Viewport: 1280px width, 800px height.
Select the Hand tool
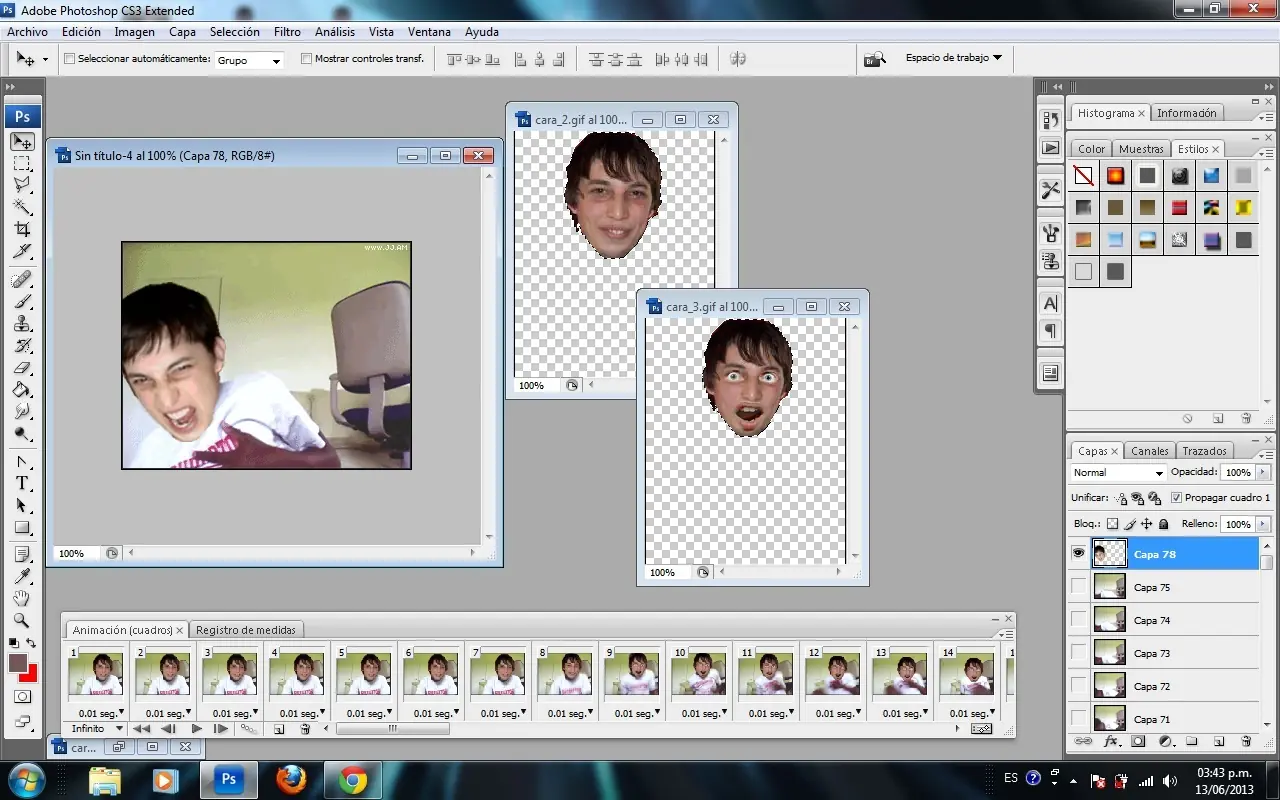[22, 599]
